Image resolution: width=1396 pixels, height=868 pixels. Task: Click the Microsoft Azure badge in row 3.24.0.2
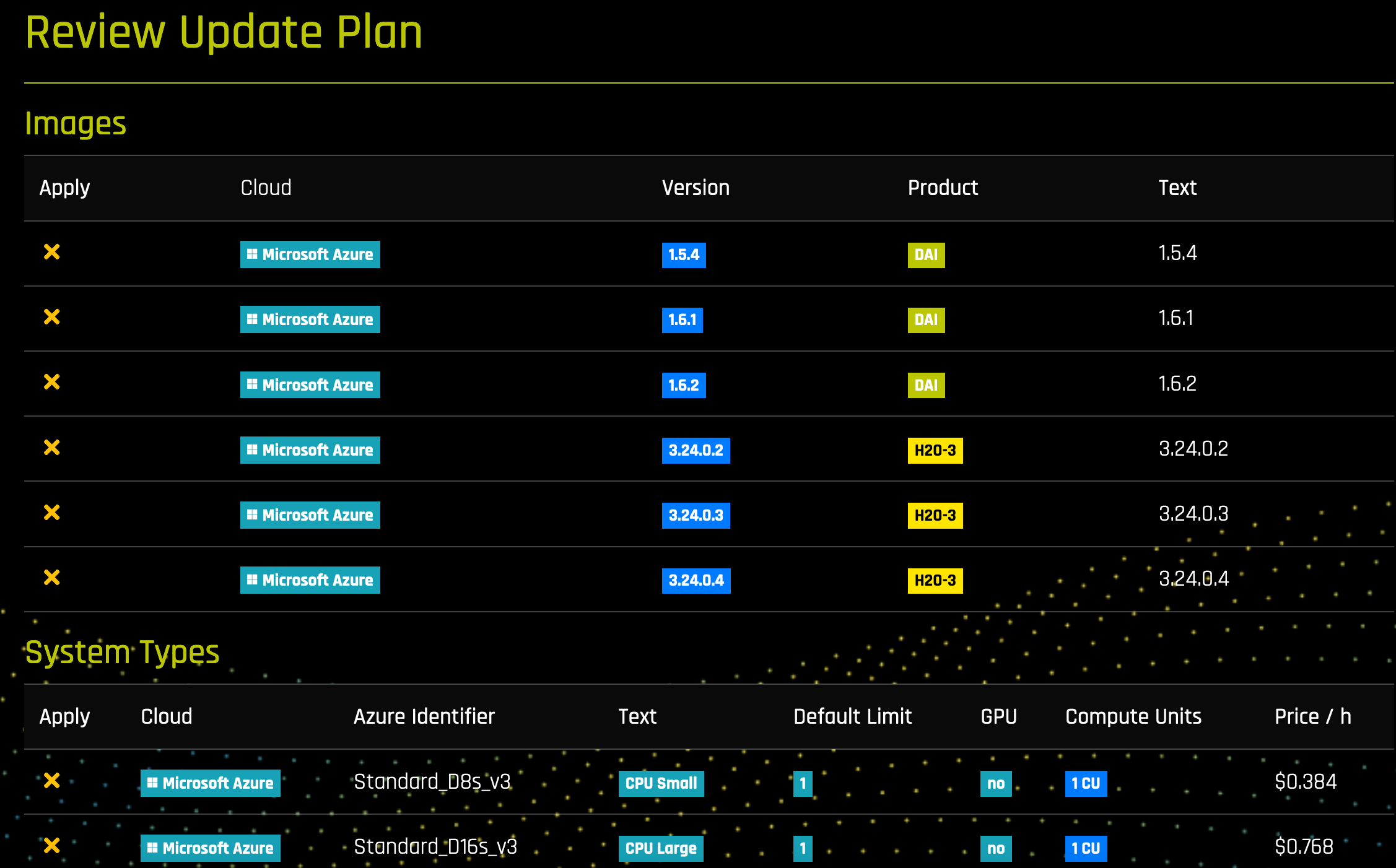pyautogui.click(x=310, y=450)
